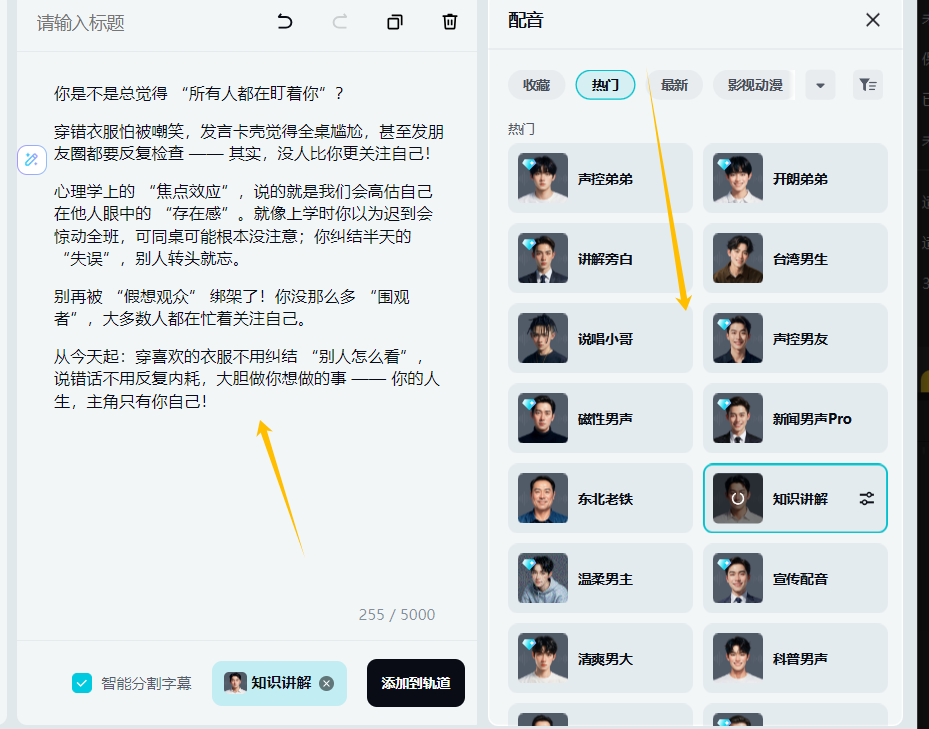Select the 影视动漫 category tab

point(754,85)
